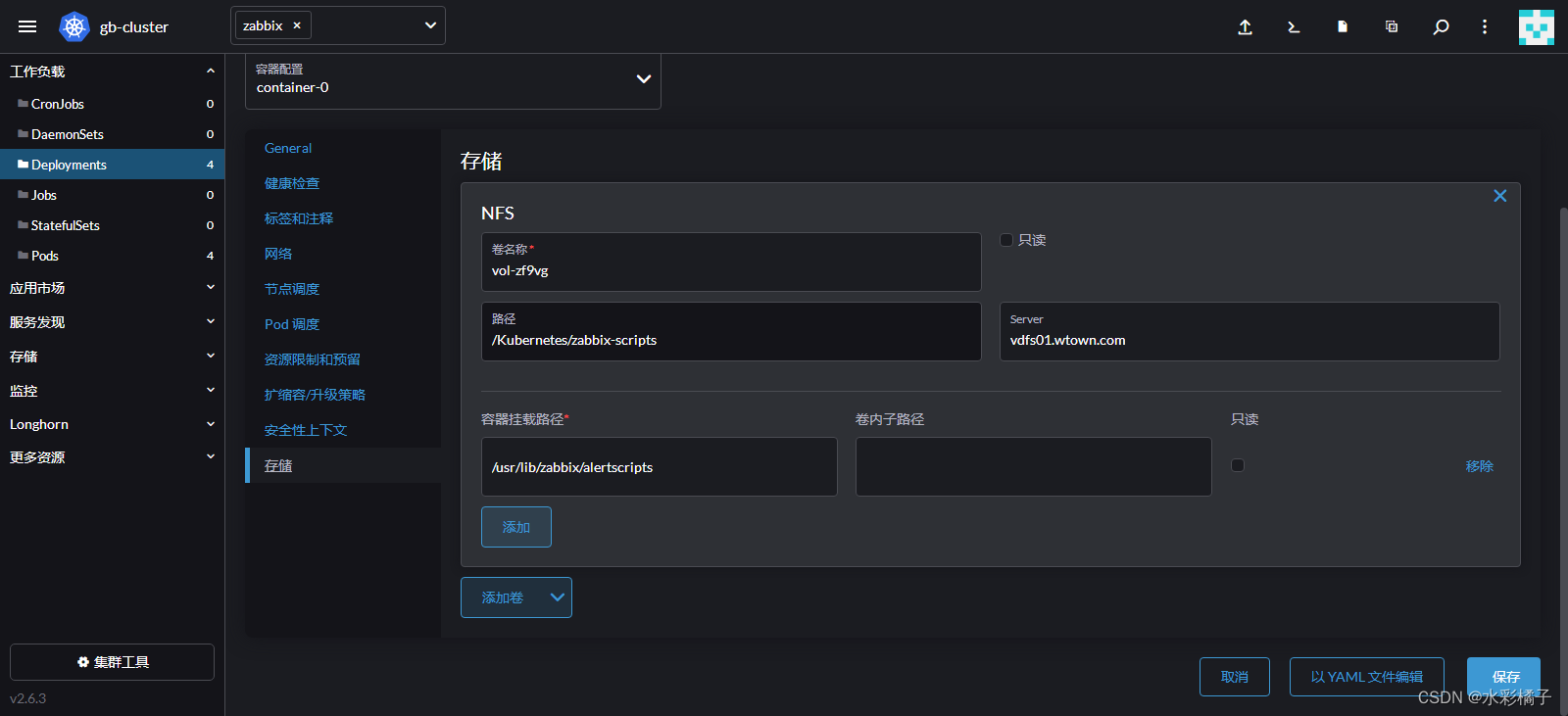Tick the read-only checkbox for the mount path
The width and height of the screenshot is (1568, 716).
pyautogui.click(x=1238, y=465)
